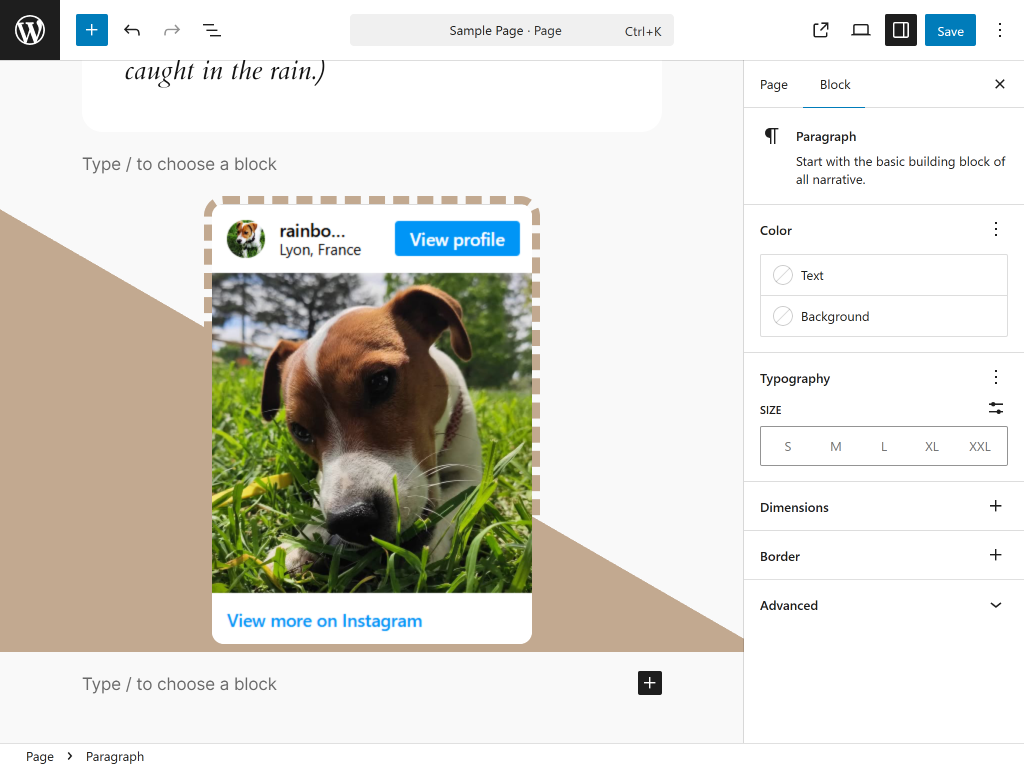Click the View Page external link icon
This screenshot has height=768, width=1024.
point(821,30)
